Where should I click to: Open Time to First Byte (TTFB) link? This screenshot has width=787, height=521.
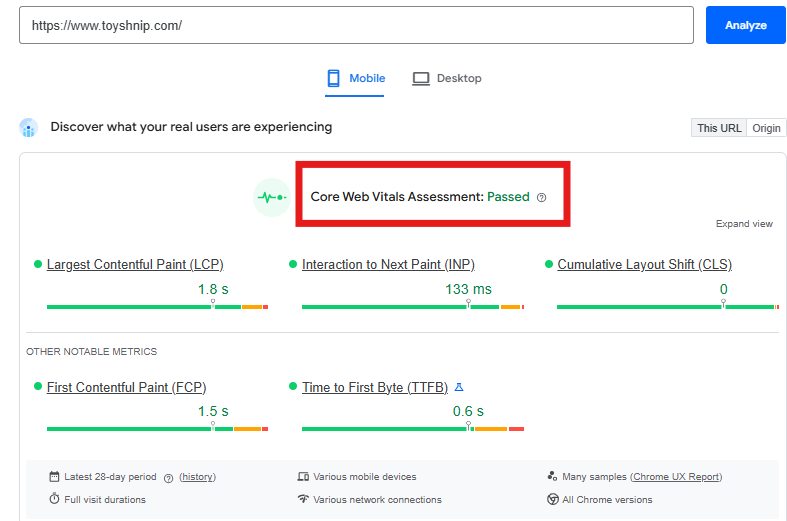pos(374,387)
